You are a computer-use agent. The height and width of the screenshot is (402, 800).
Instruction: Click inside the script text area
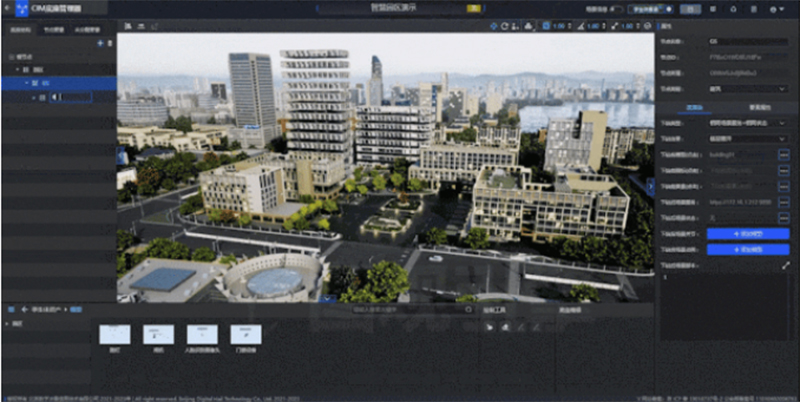[x=725, y=306]
